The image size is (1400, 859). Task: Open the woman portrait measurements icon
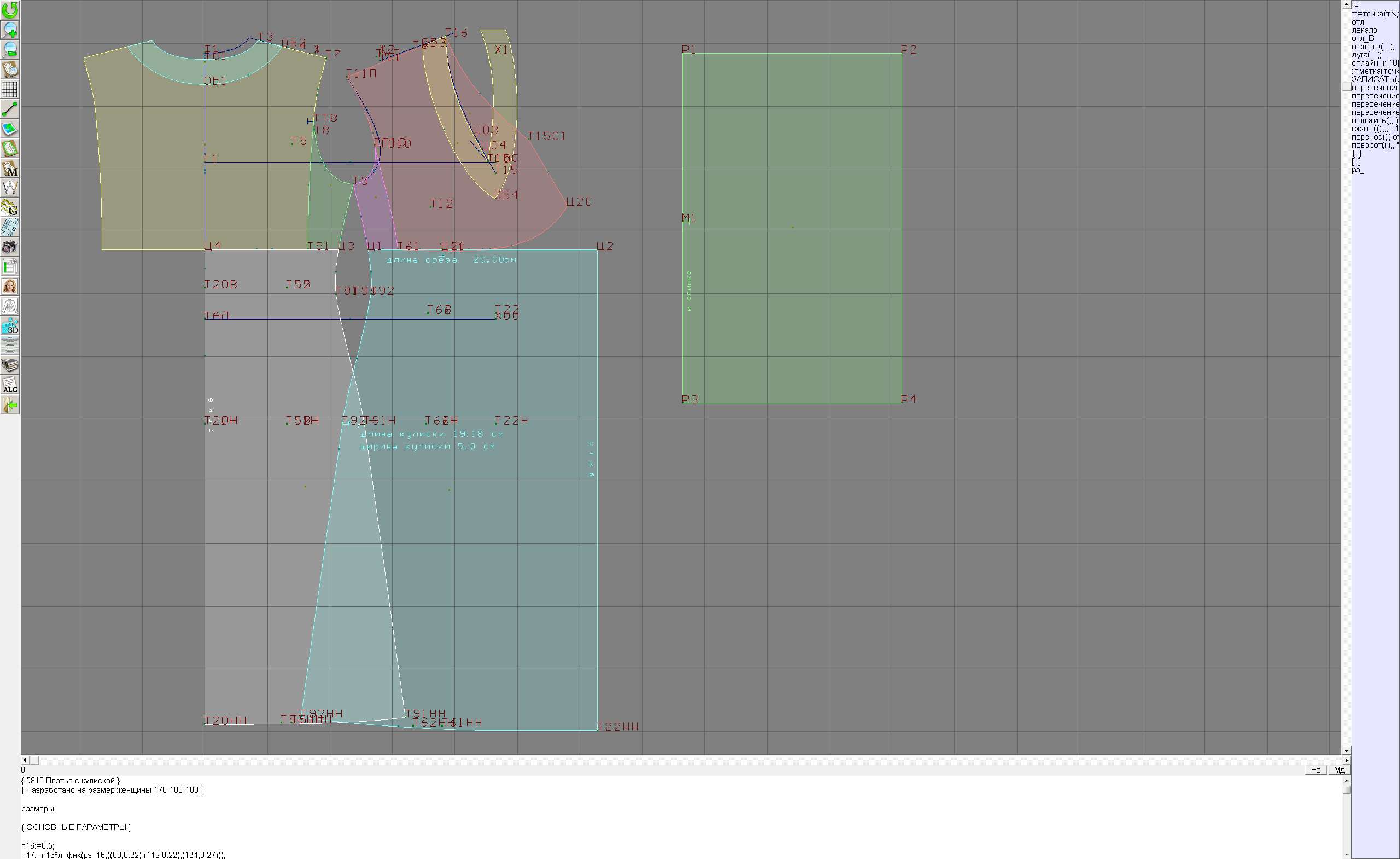pos(10,286)
